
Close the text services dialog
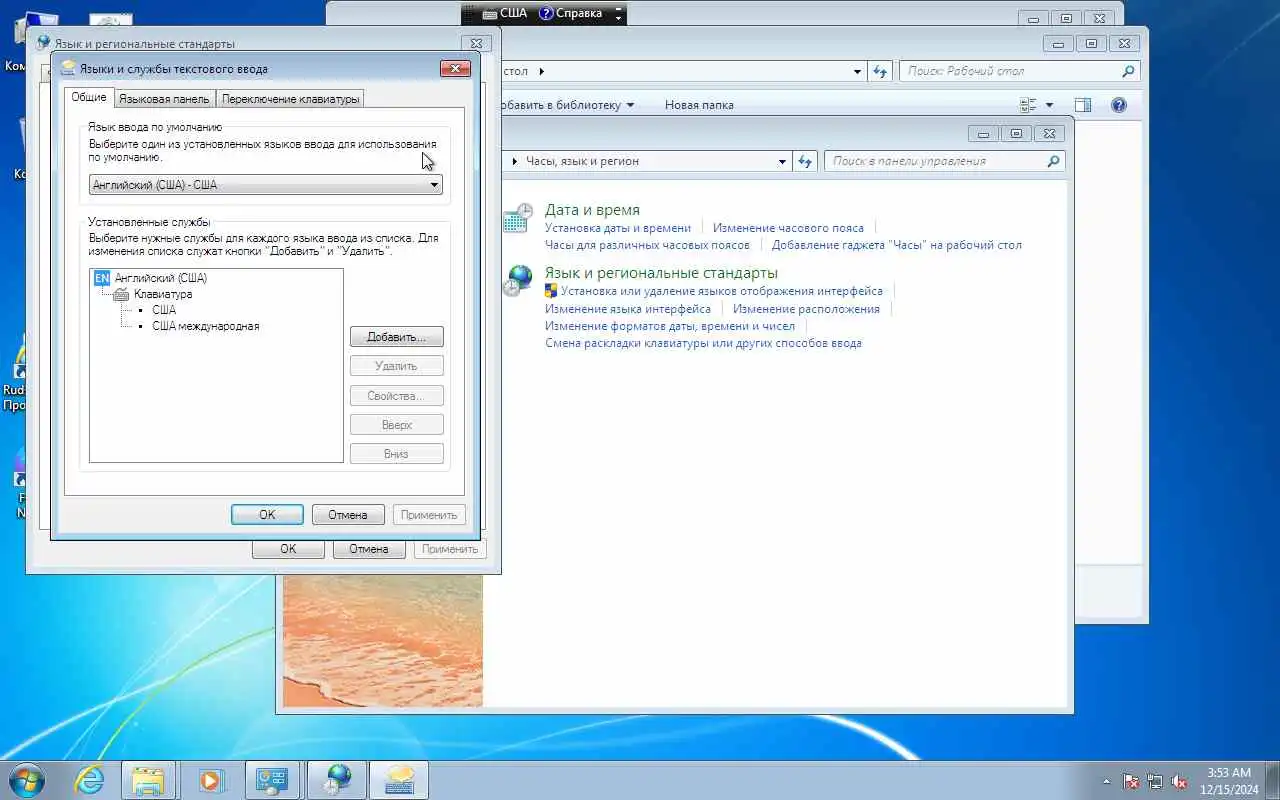point(455,68)
